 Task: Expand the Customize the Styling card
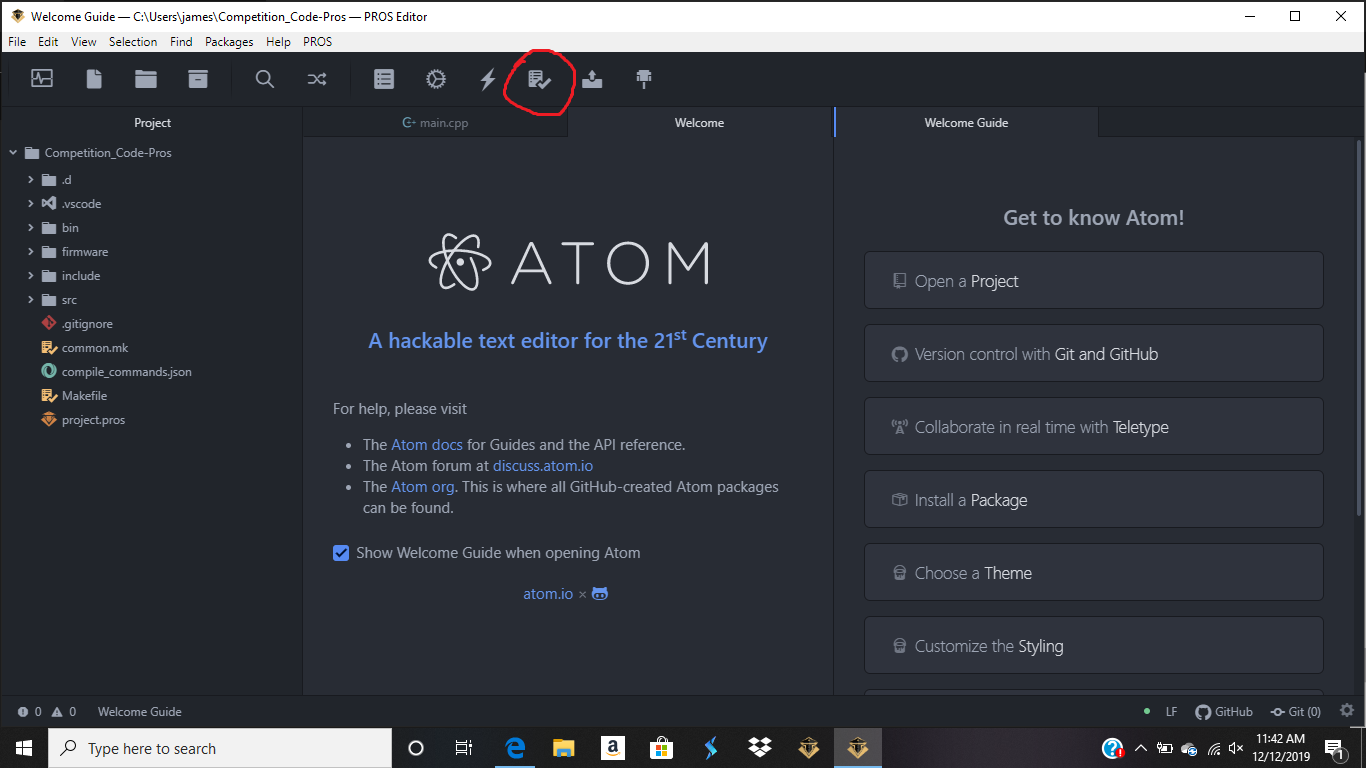1094,646
